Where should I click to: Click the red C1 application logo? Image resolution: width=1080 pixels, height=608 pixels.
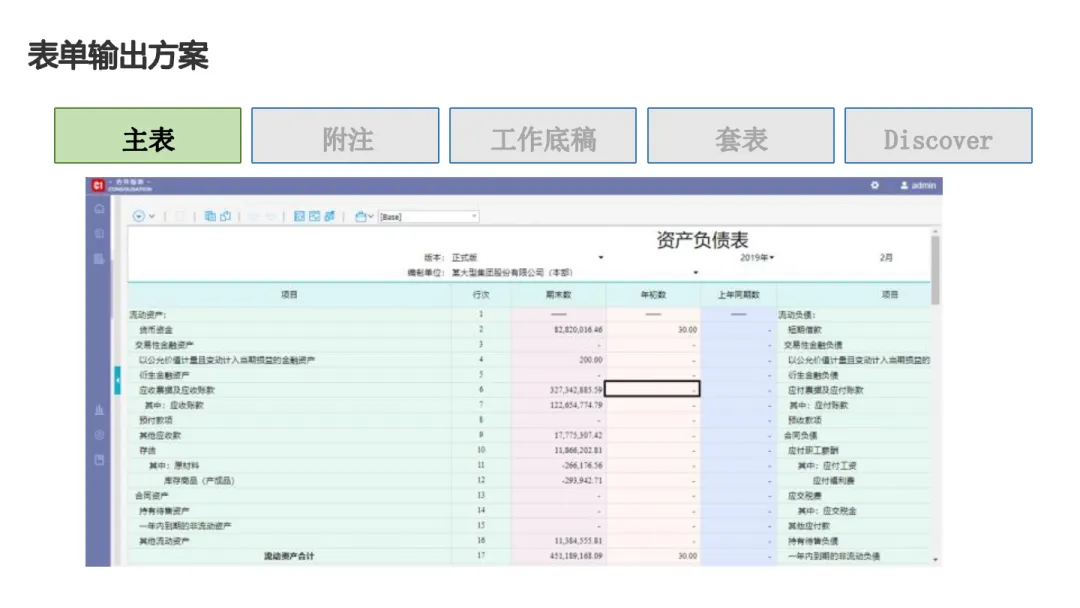click(98, 185)
